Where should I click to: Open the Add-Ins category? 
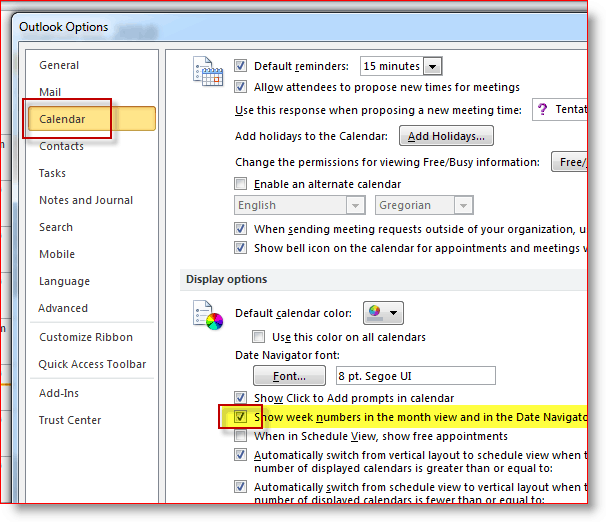click(59, 393)
